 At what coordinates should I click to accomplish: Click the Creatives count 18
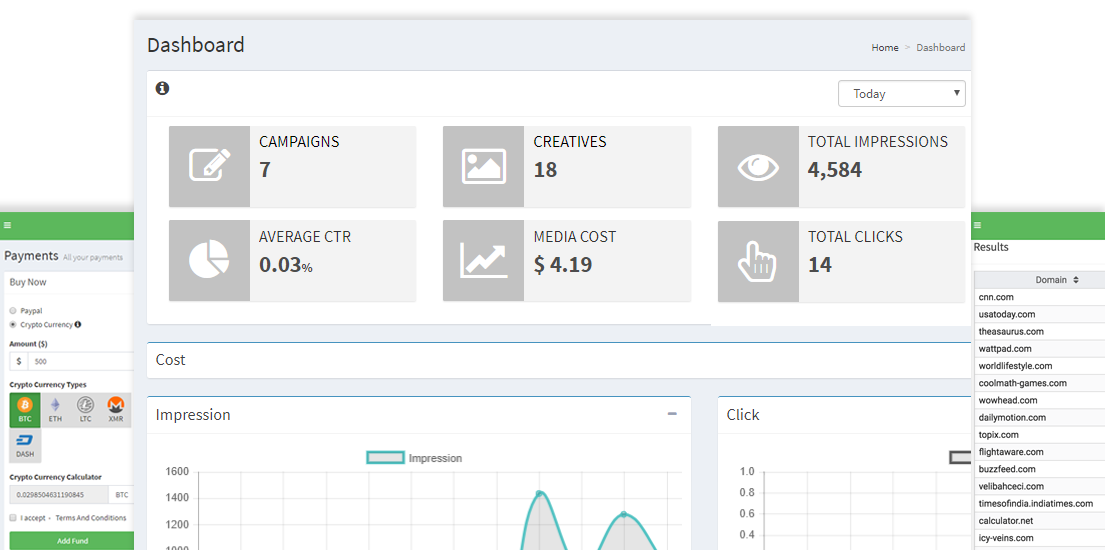click(x=545, y=170)
